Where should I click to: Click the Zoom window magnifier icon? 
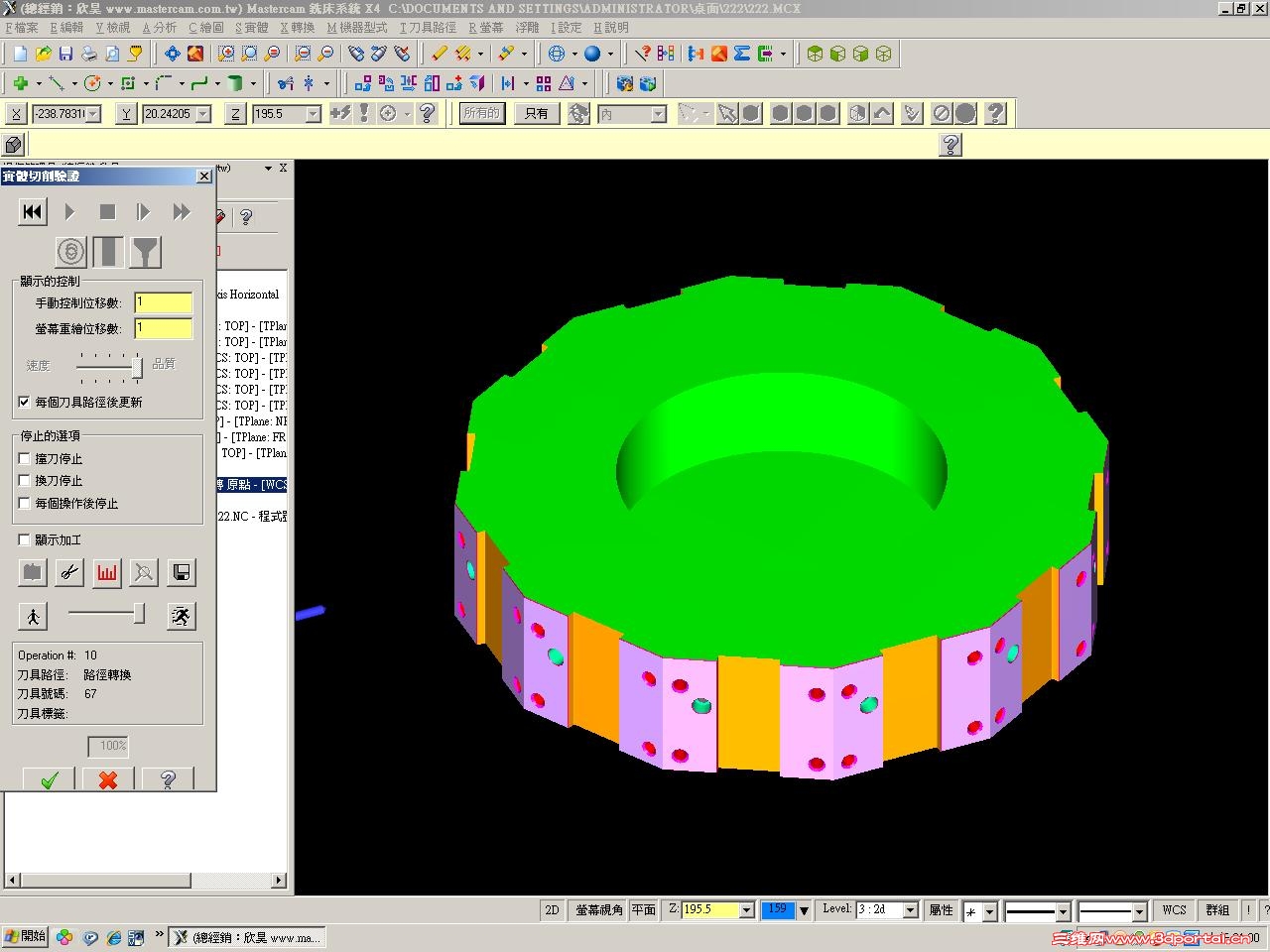(226, 54)
